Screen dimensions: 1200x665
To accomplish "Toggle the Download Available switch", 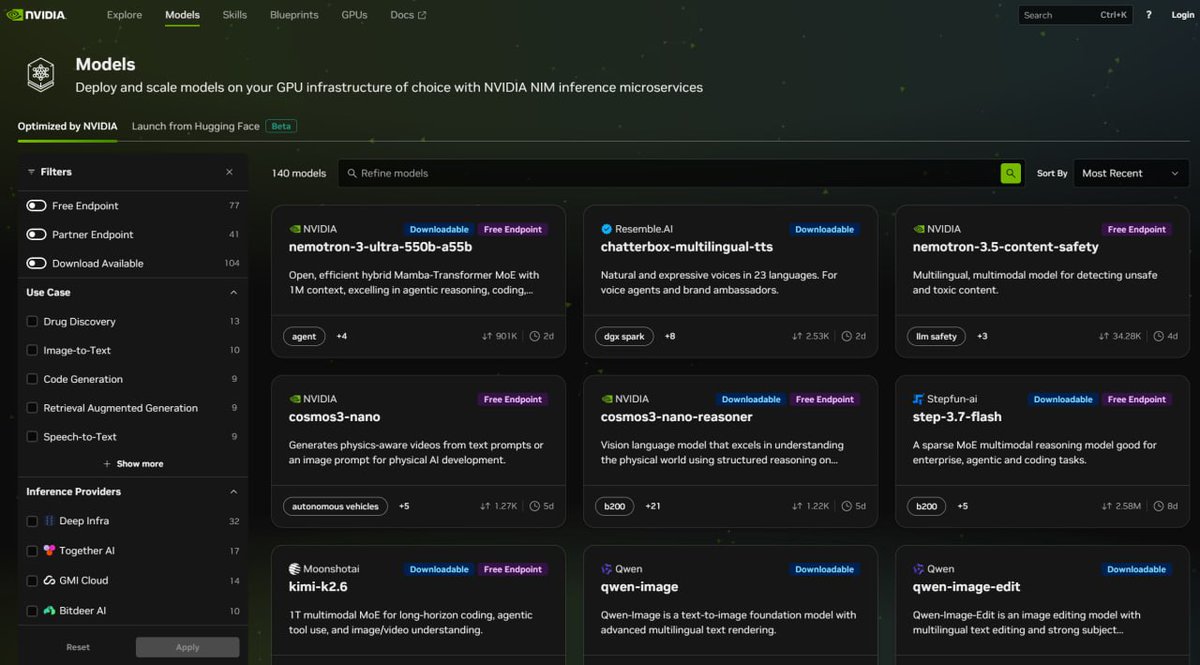I will [x=37, y=264].
